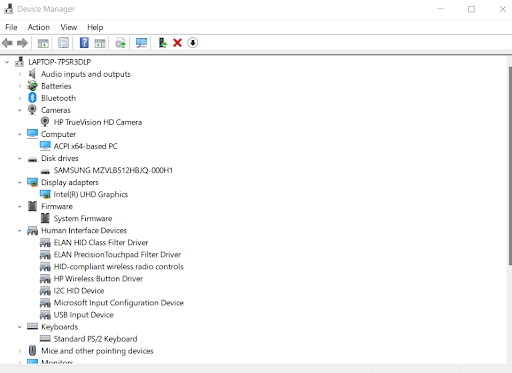
Task: Click the Computer monitor category icon
Action: (x=32, y=134)
